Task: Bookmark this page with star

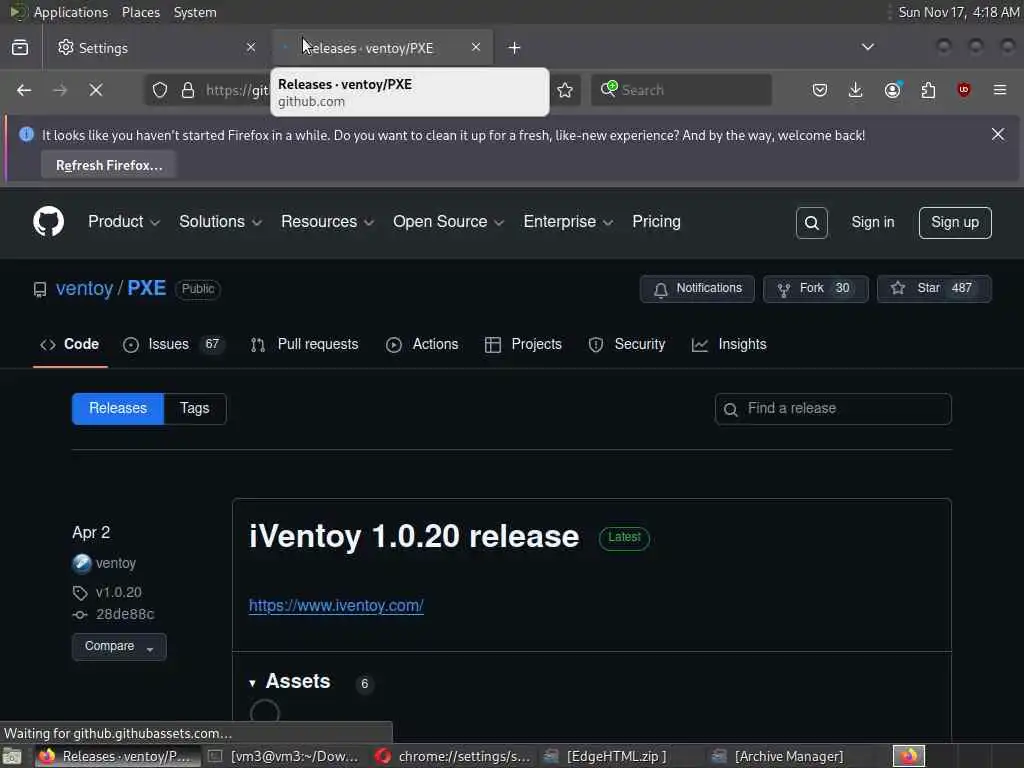Action: coord(565,90)
